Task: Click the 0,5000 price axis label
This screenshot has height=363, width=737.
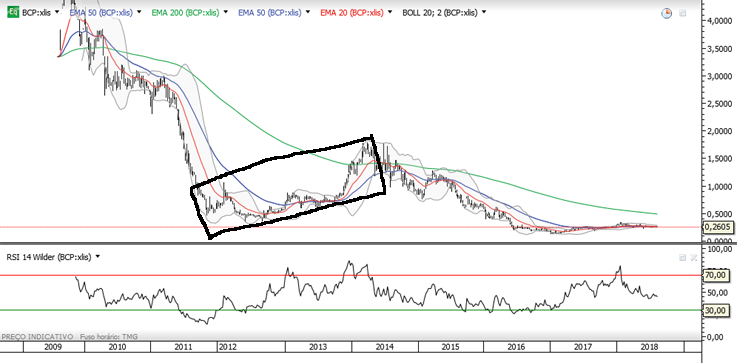Action: (x=719, y=214)
